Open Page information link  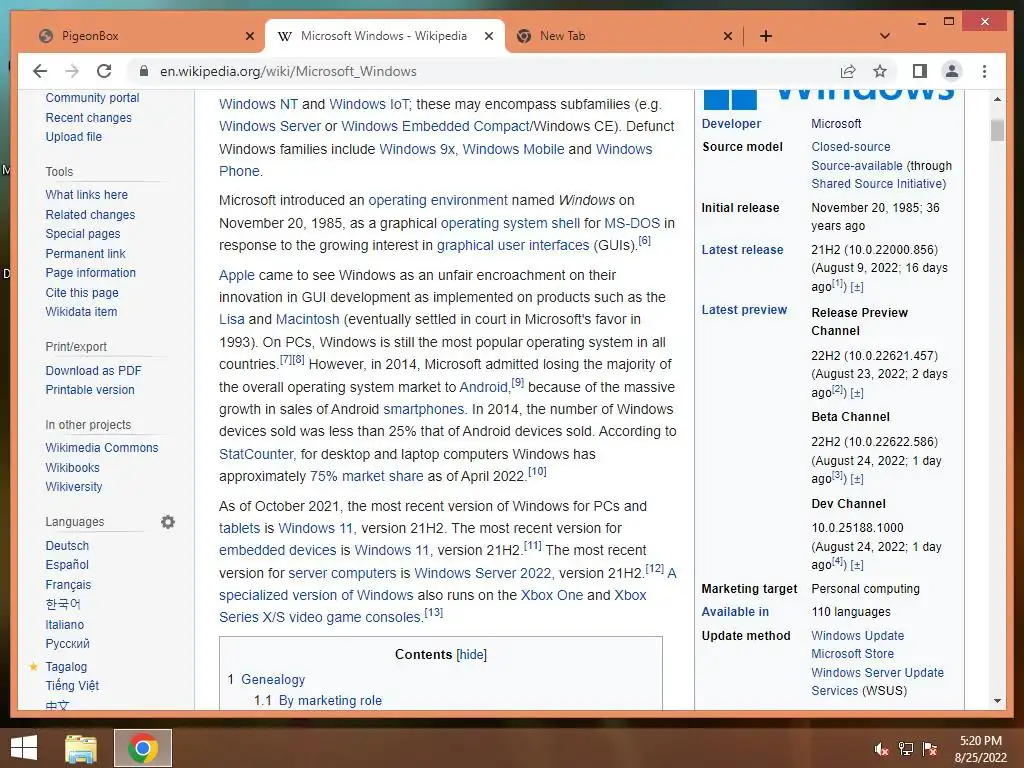90,272
